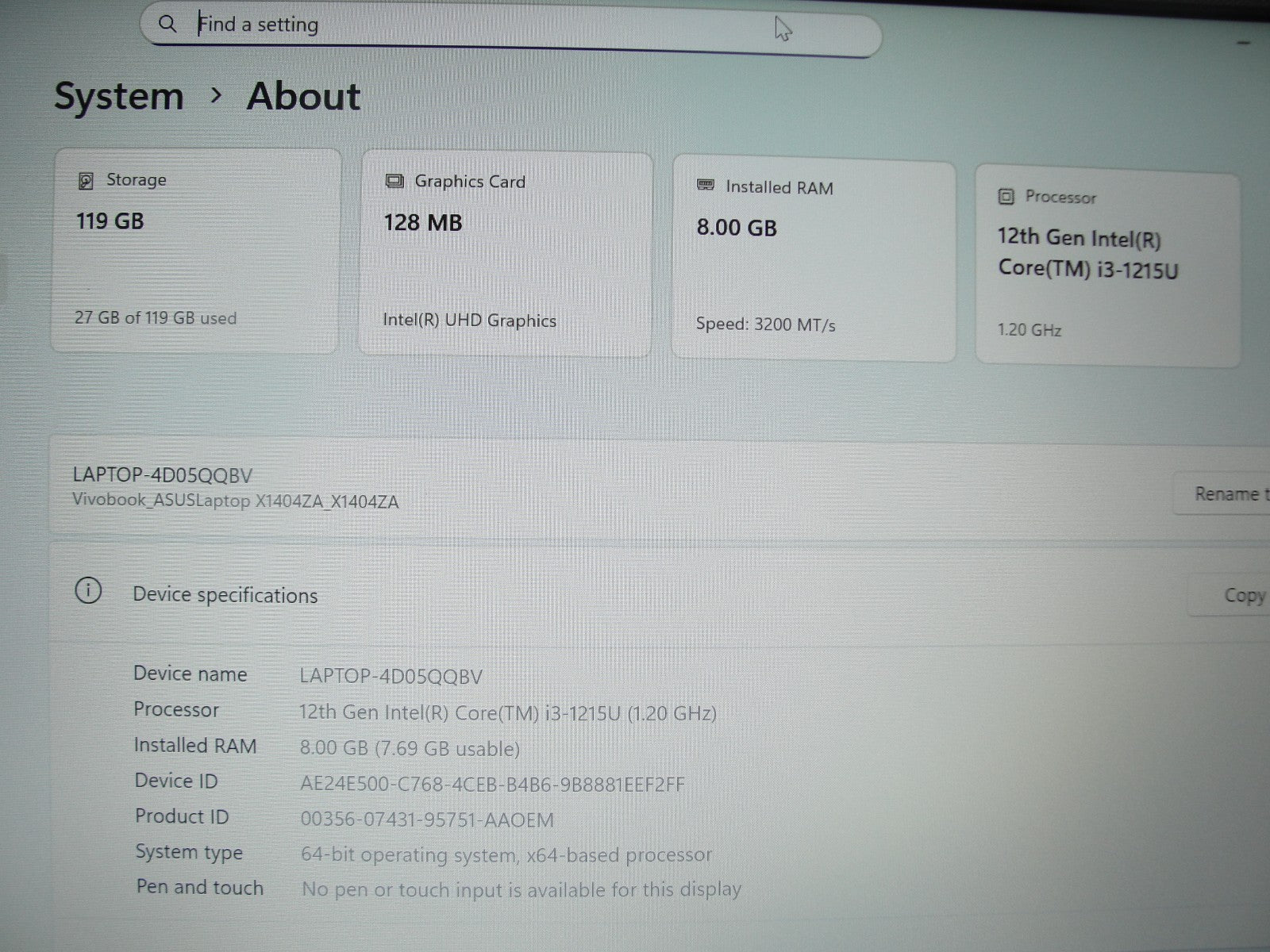Image resolution: width=1270 pixels, height=952 pixels.
Task: Open the Storage card showing 119 GB
Action: 195,250
